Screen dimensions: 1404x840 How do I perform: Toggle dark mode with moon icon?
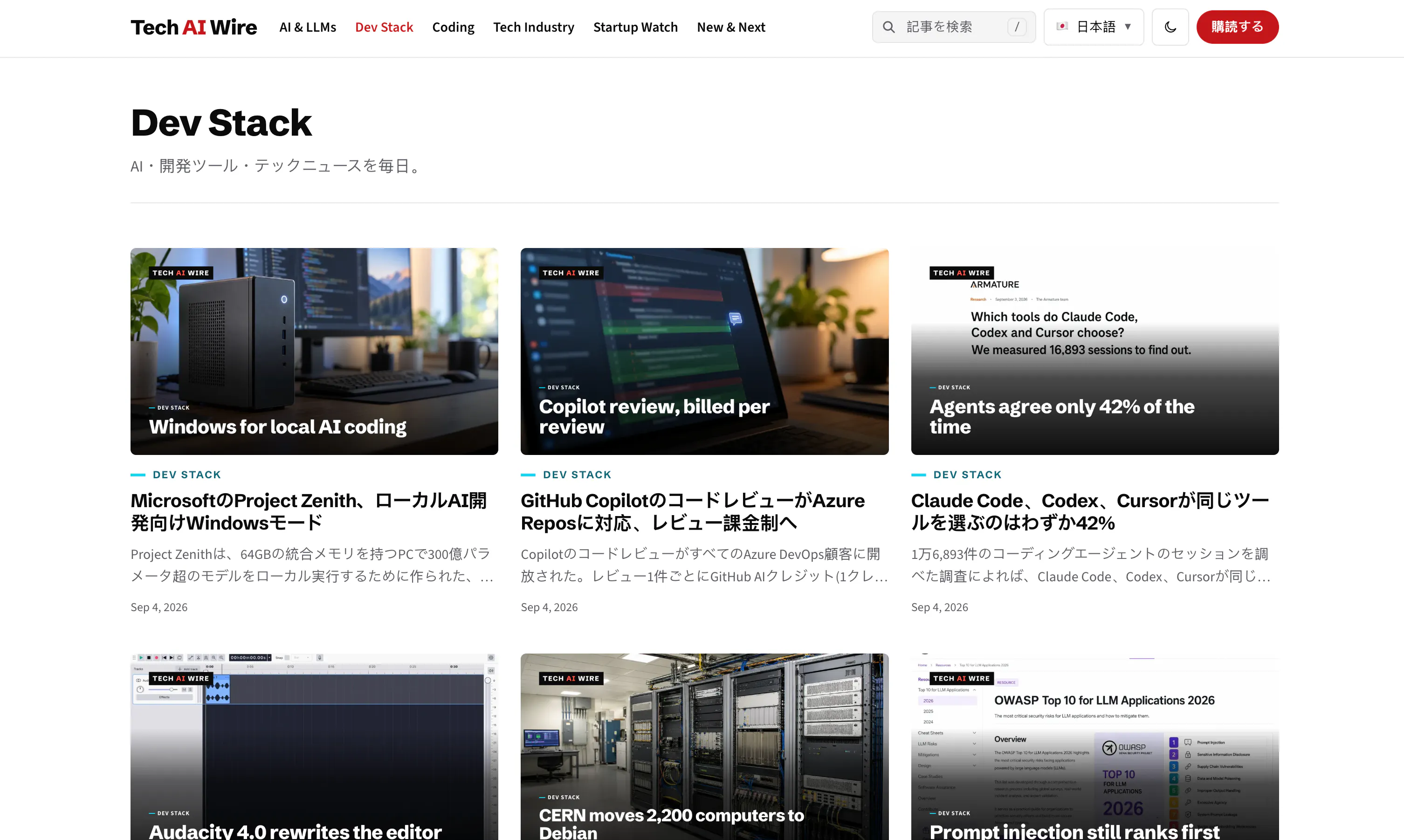[1170, 27]
